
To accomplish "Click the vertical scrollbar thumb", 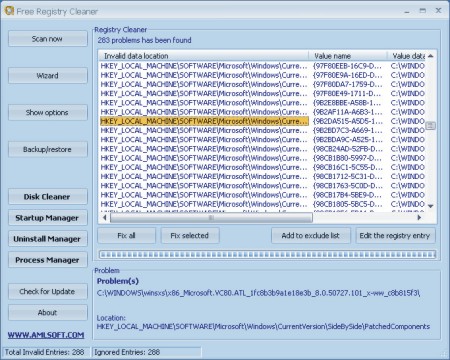I will [431, 126].
